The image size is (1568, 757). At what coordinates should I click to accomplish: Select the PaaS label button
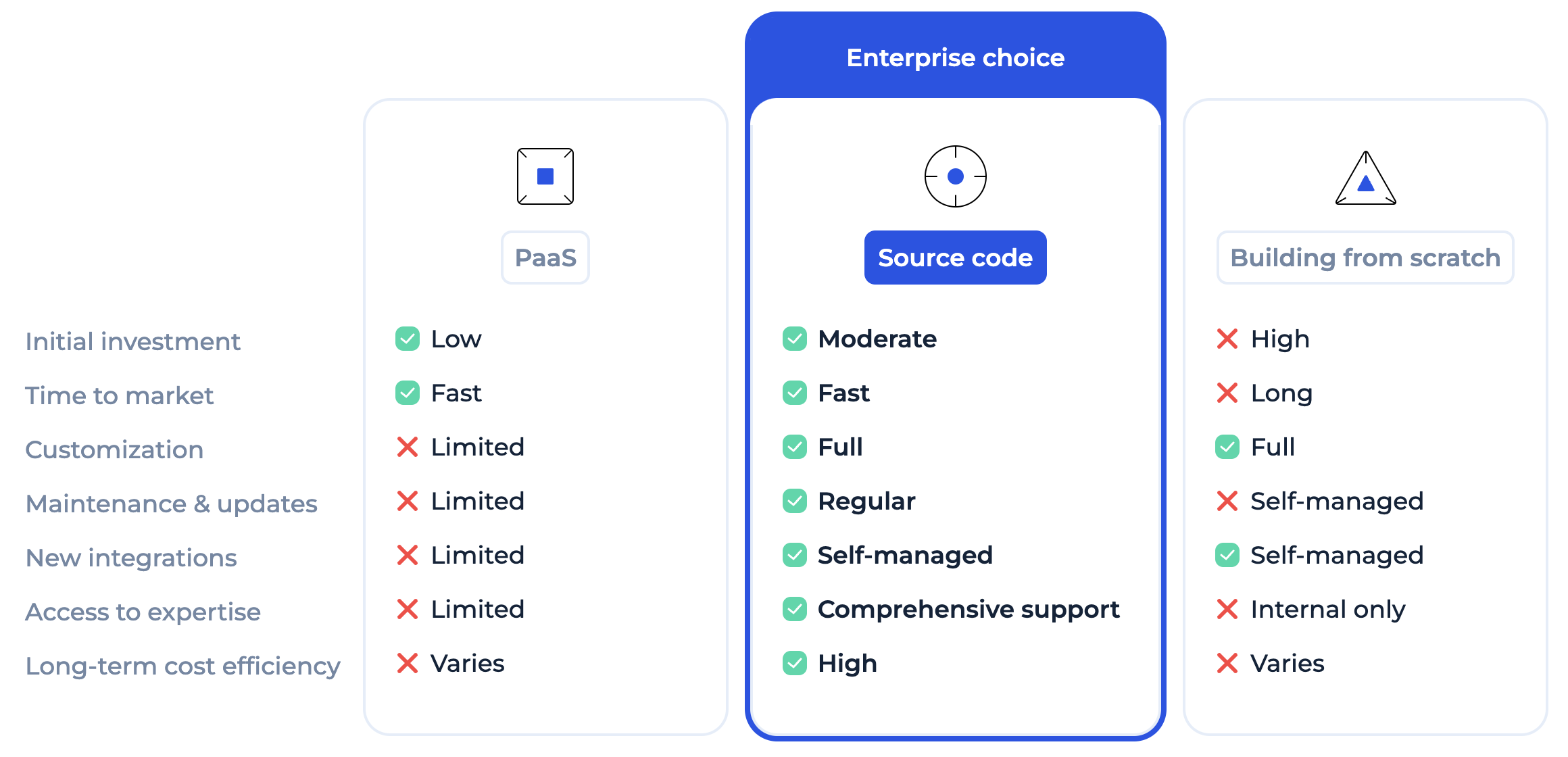(x=545, y=258)
